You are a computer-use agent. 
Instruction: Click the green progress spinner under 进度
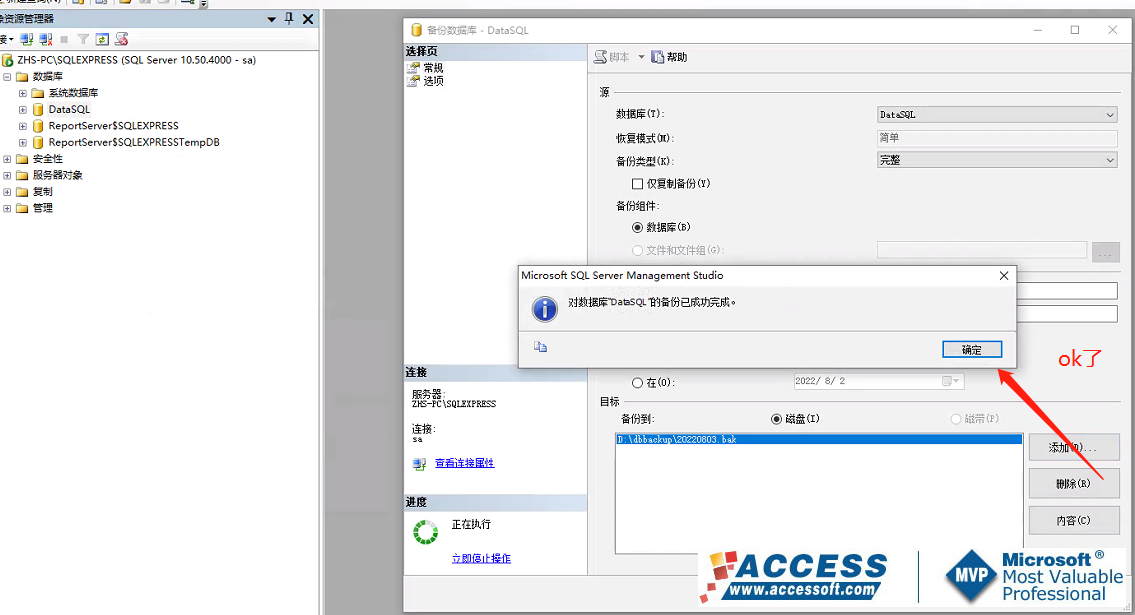coord(426,533)
